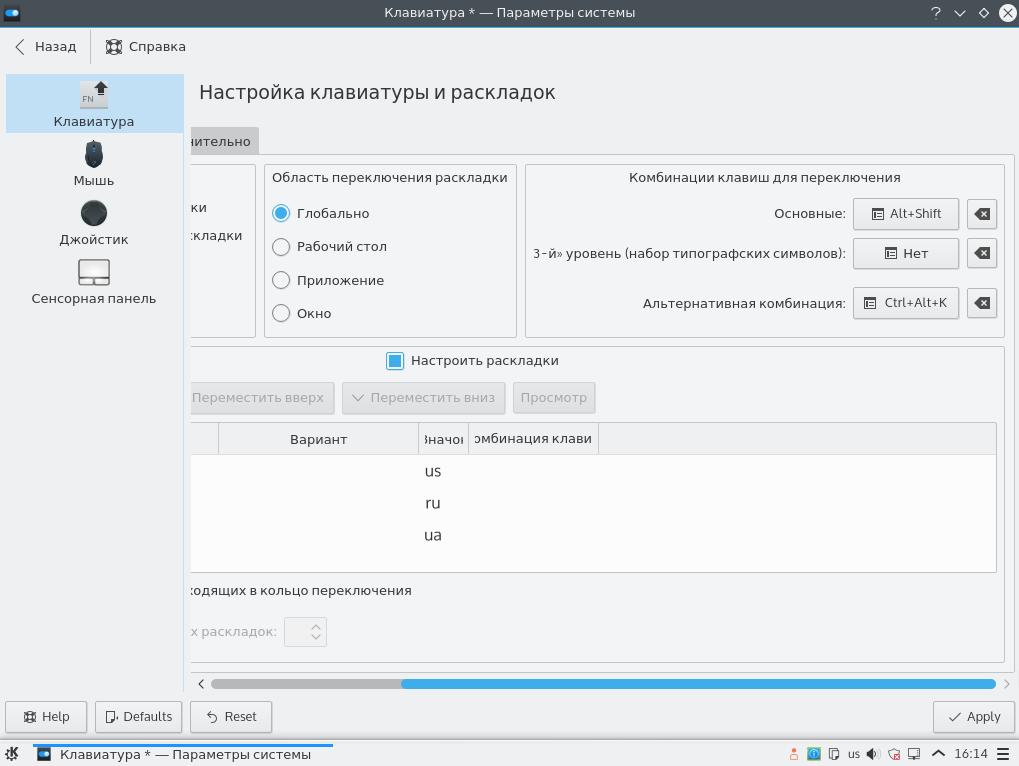The width and height of the screenshot is (1019, 766).
Task: Open the Alt+Shift shortcut selector
Action: pyautogui.click(x=905, y=214)
